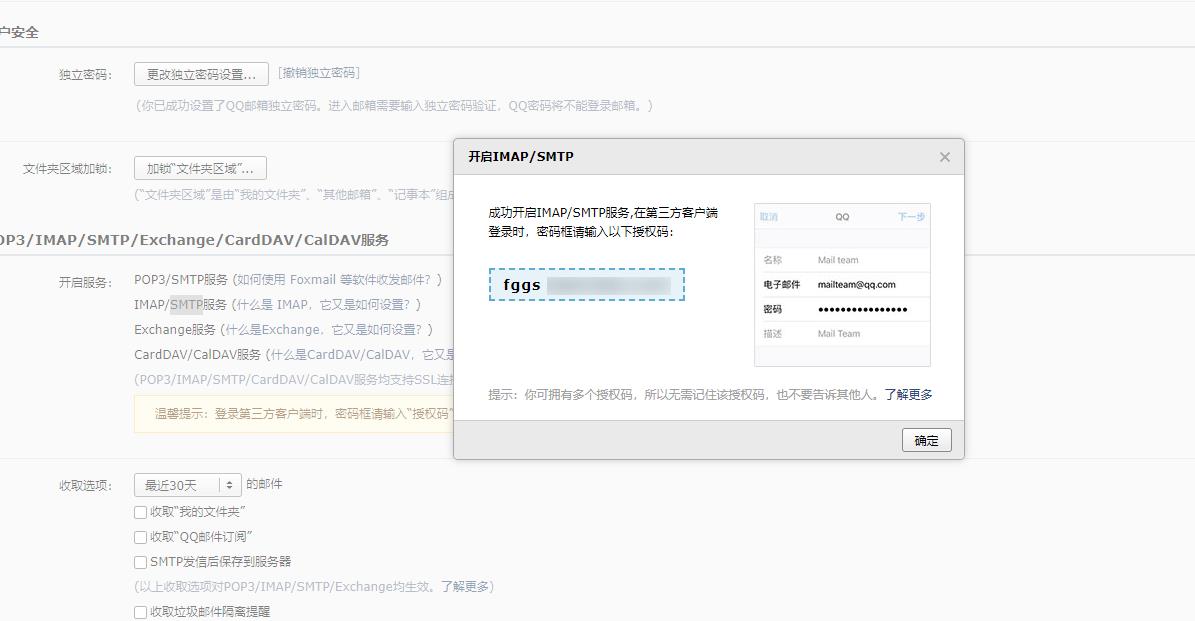Click the 开启服务: label

click(x=85, y=283)
